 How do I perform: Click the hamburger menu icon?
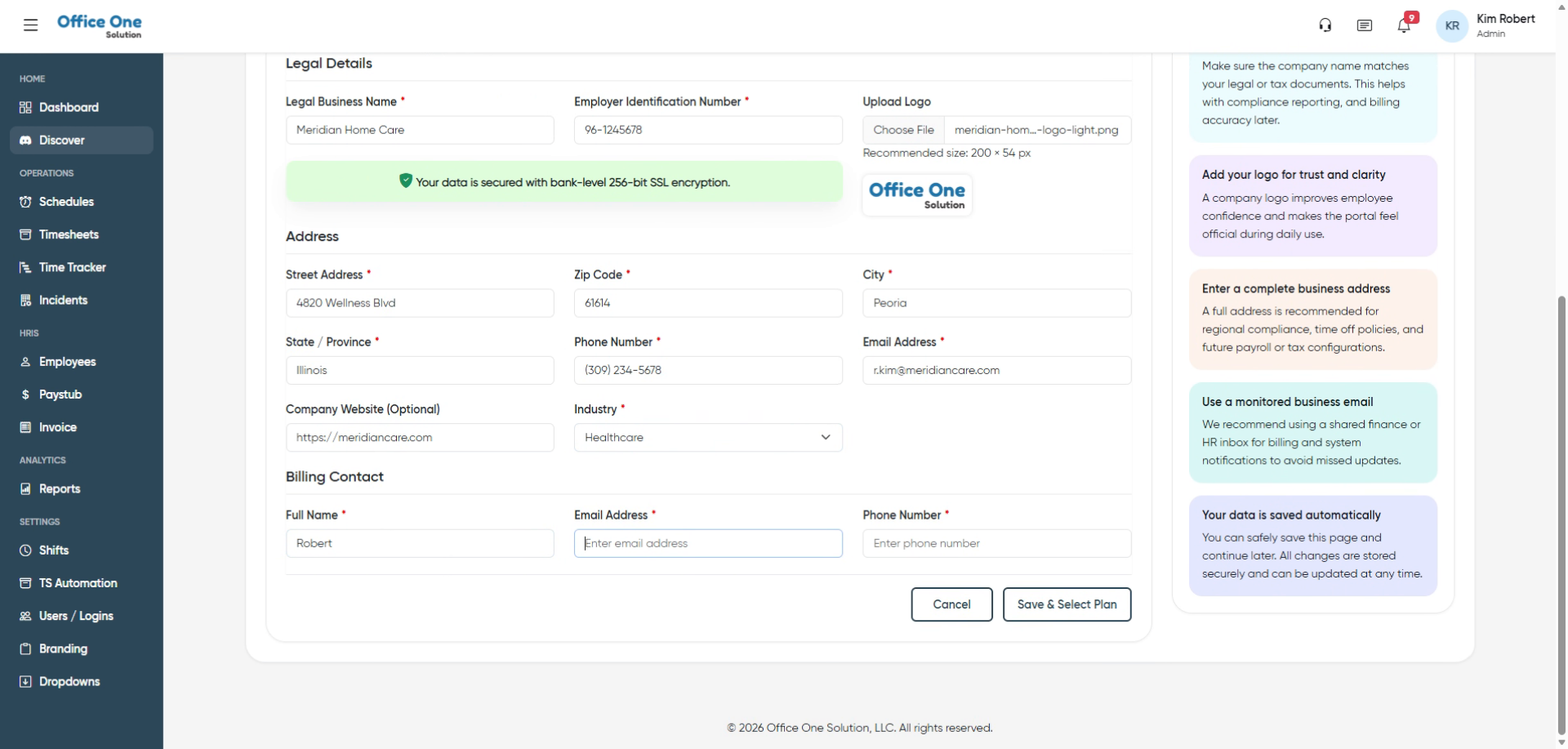click(x=30, y=25)
